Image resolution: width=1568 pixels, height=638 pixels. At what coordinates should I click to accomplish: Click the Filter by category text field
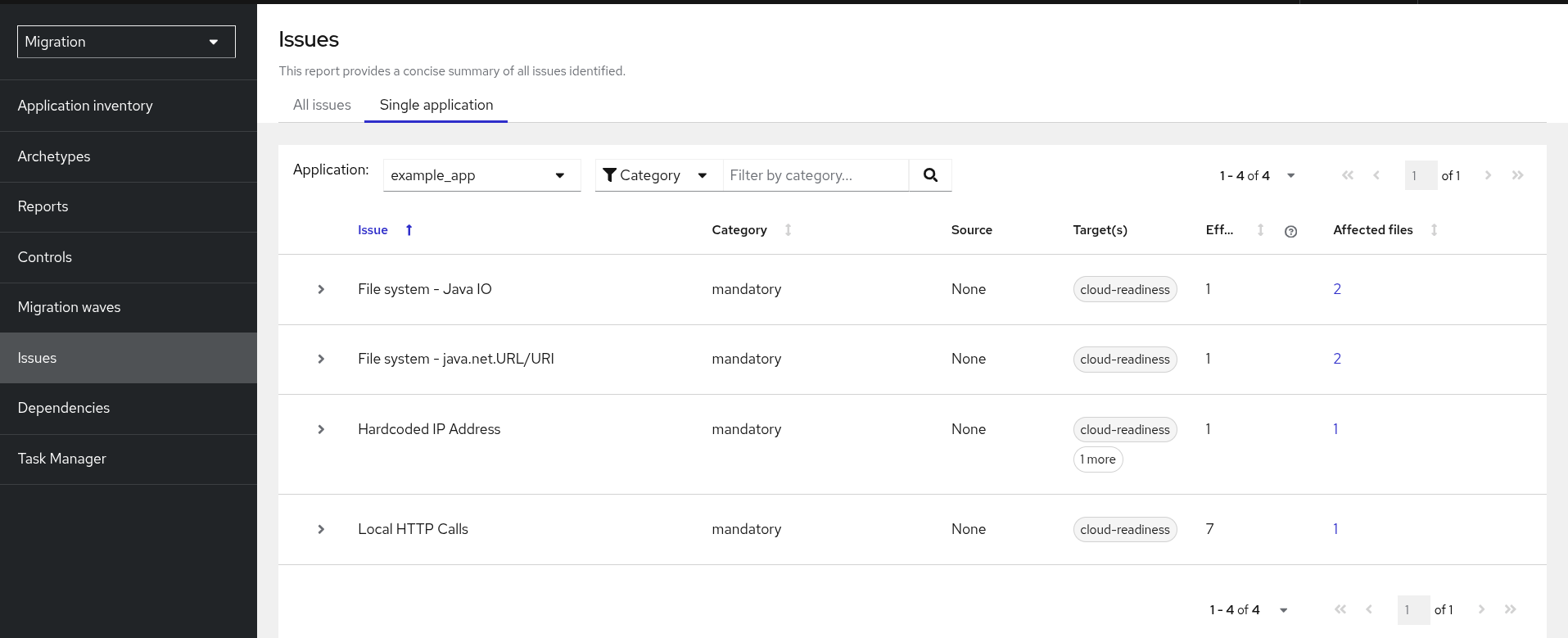[x=816, y=175]
